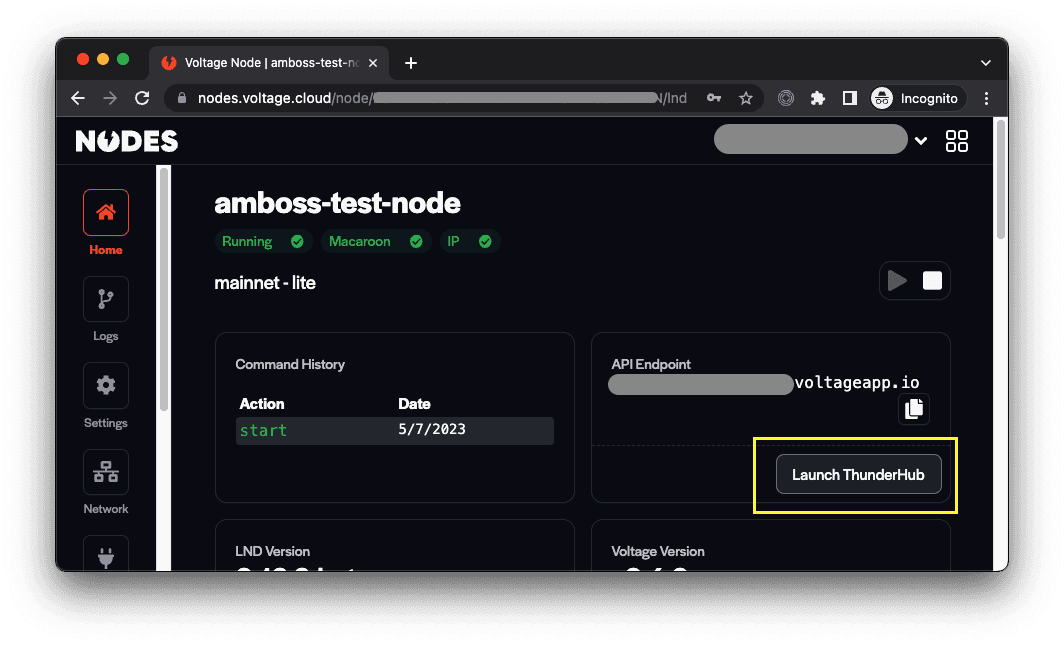Click the Command History title
The width and height of the screenshot is (1064, 645).
[290, 364]
